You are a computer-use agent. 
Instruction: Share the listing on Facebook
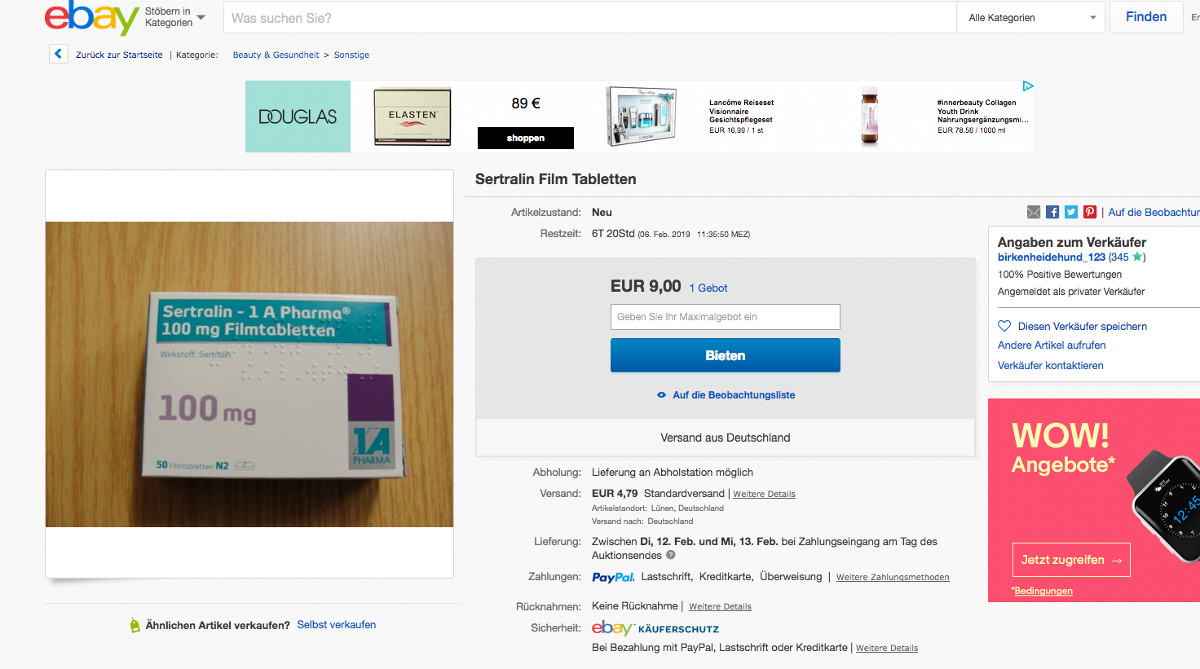pyautogui.click(x=1053, y=212)
